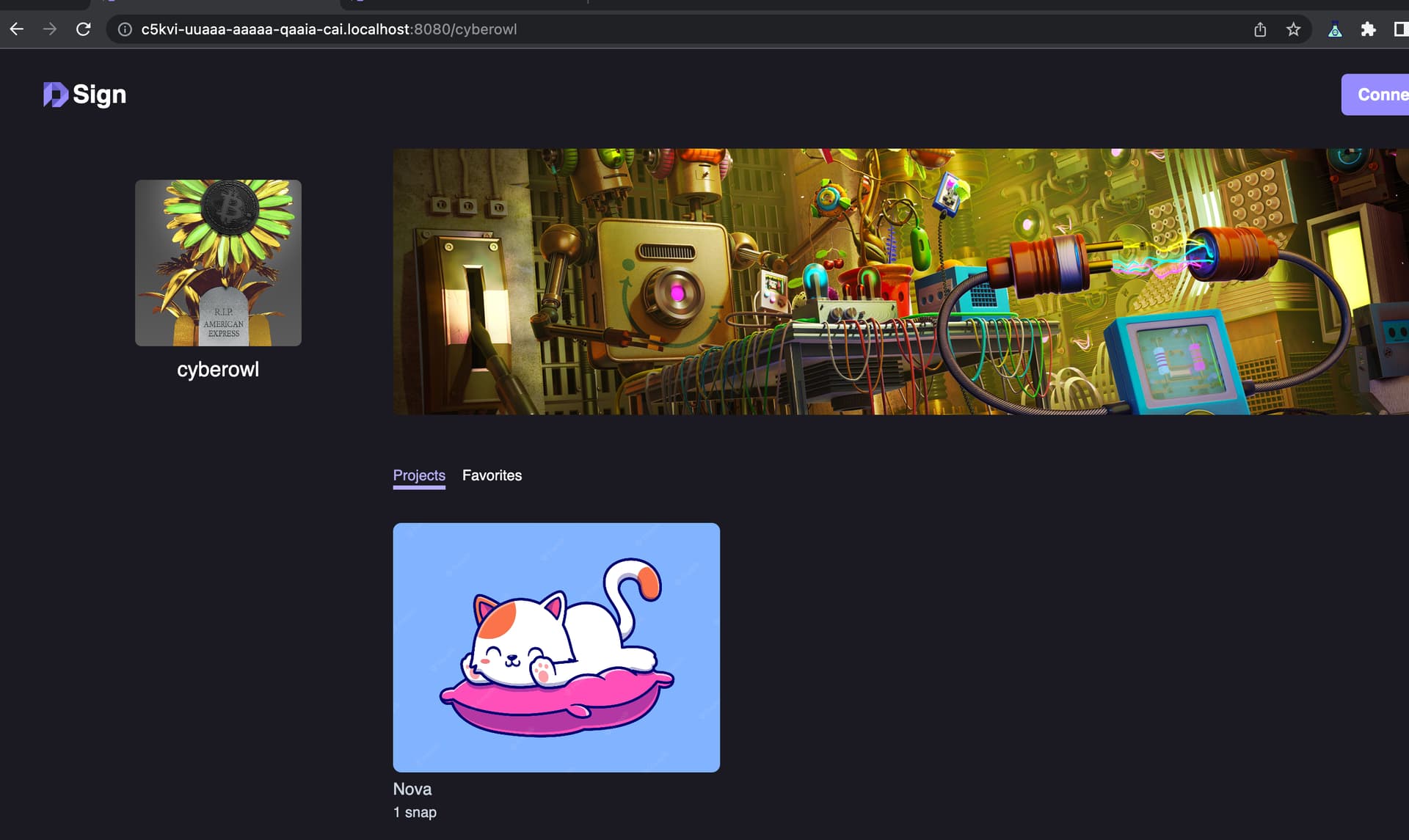Open the Nova cat project thumbnail

tap(556, 647)
